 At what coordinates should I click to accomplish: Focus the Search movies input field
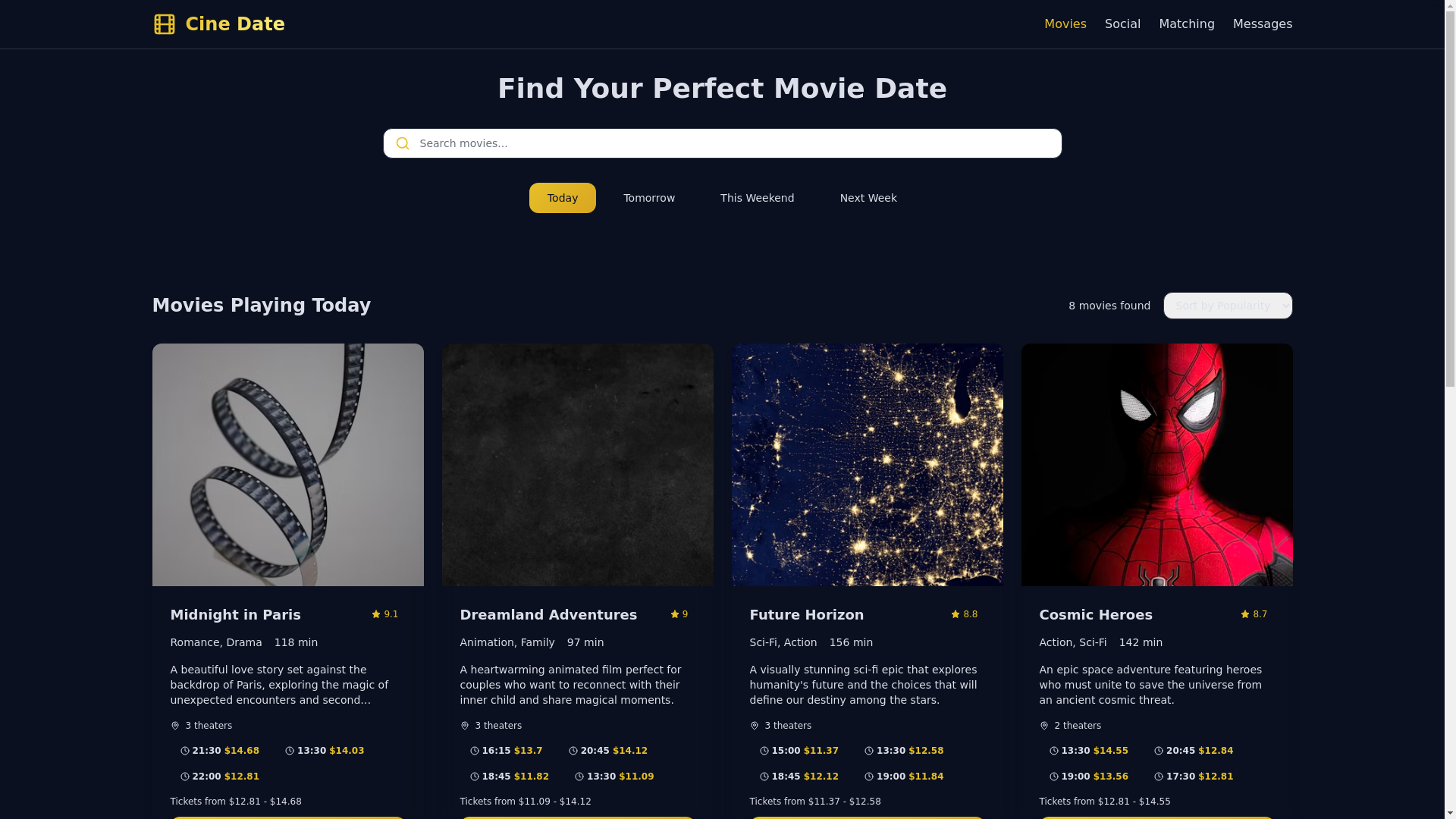coord(722,143)
